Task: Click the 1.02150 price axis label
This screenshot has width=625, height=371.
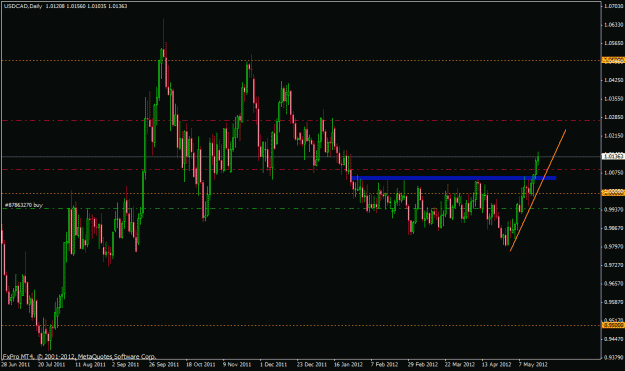Action: point(614,135)
